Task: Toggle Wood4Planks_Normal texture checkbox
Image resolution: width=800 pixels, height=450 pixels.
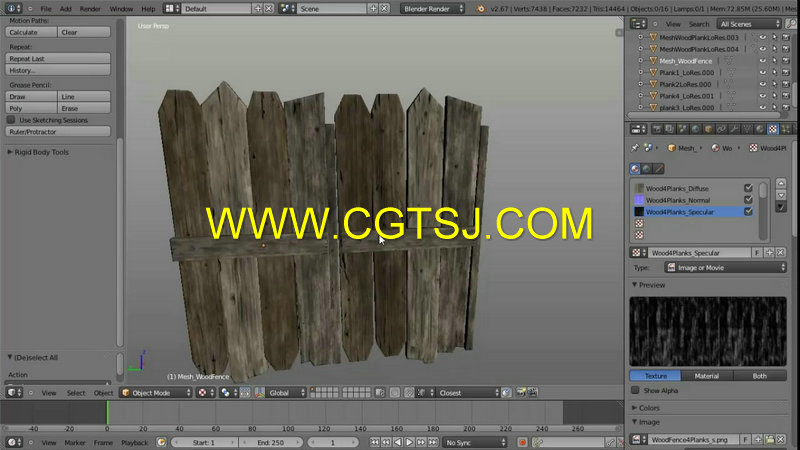Action: [x=748, y=200]
